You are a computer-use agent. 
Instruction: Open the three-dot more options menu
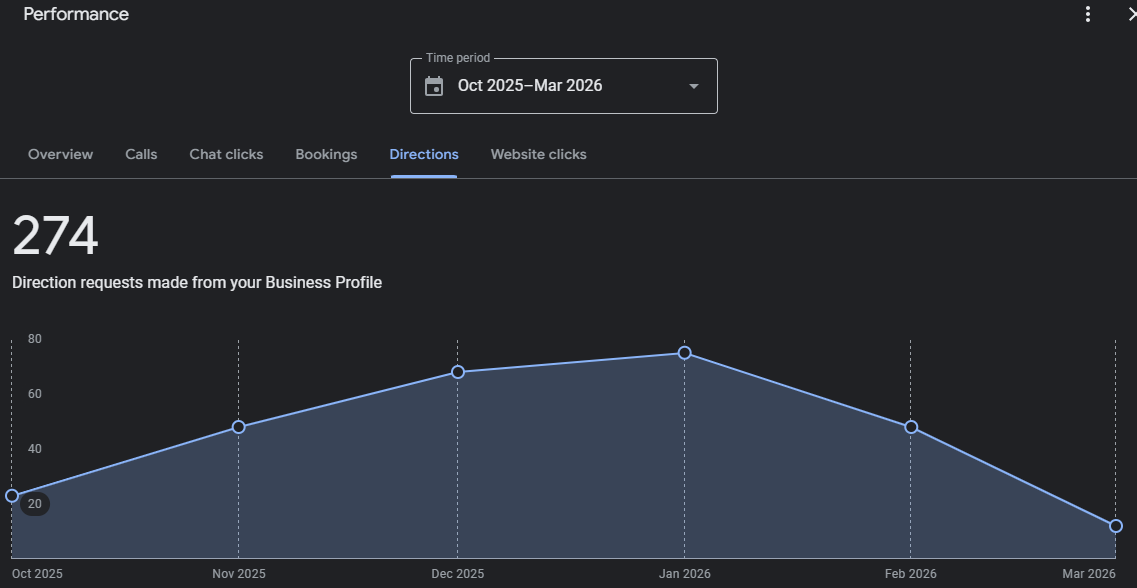tap(1088, 14)
